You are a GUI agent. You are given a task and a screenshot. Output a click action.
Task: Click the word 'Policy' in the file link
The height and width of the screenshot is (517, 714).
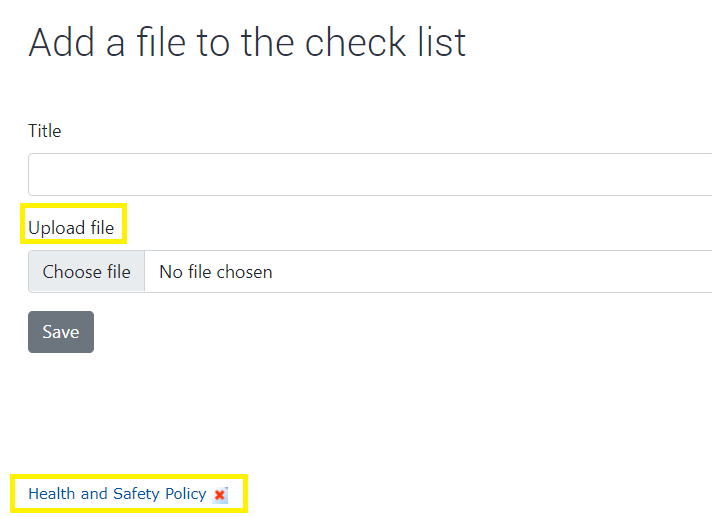pos(186,494)
